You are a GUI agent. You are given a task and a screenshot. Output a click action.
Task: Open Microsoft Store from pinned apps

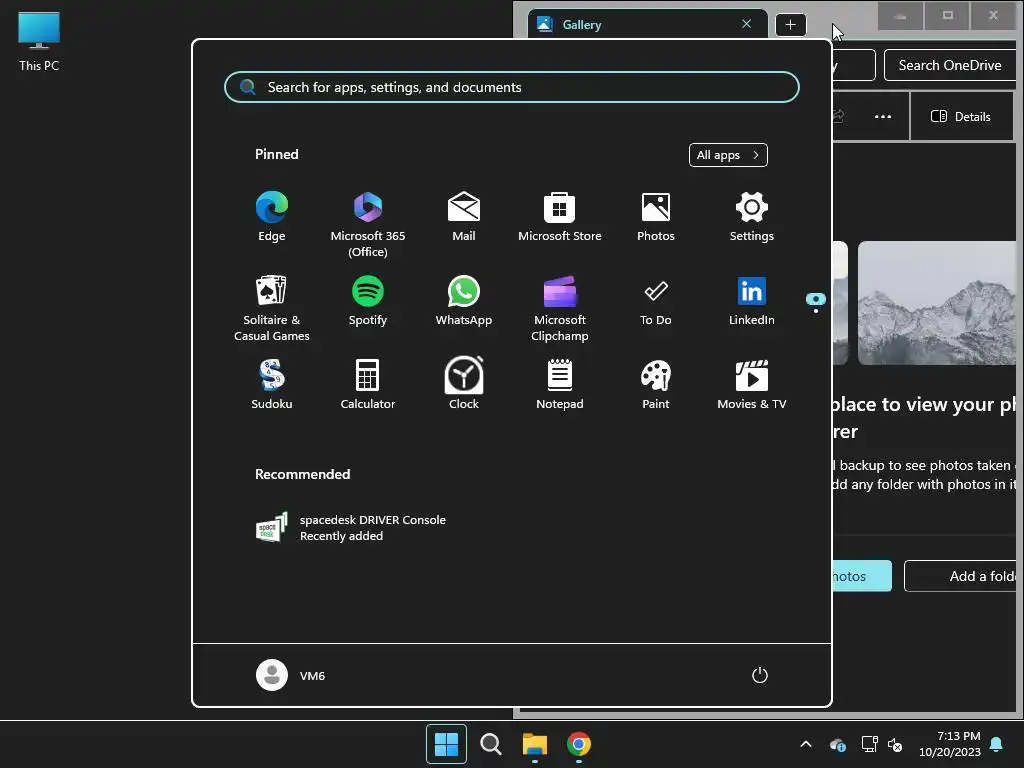pyautogui.click(x=560, y=217)
